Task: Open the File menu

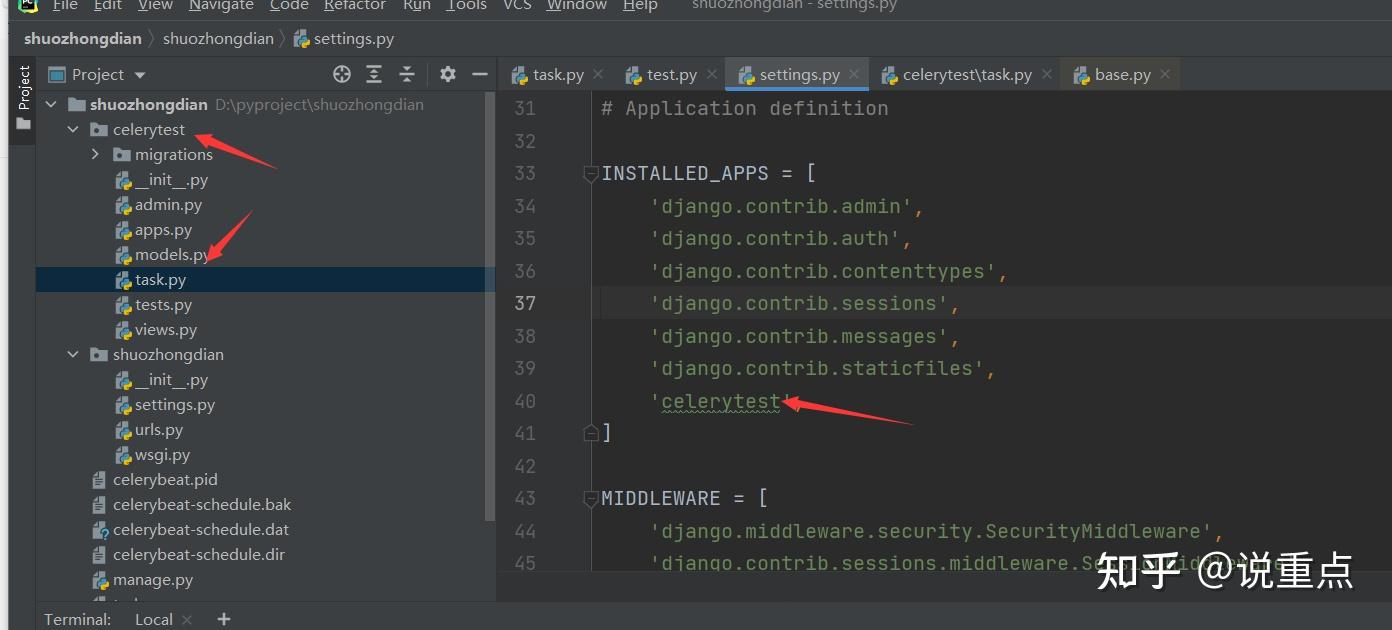Action: 65,5
